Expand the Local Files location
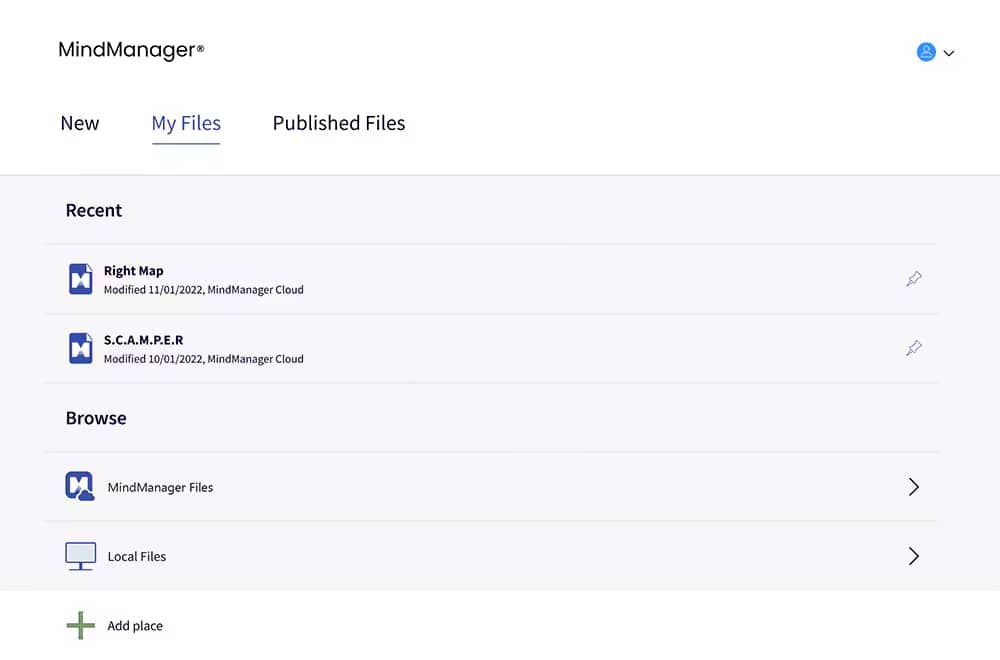Screen dimensions: 1000x660 click(x=912, y=556)
